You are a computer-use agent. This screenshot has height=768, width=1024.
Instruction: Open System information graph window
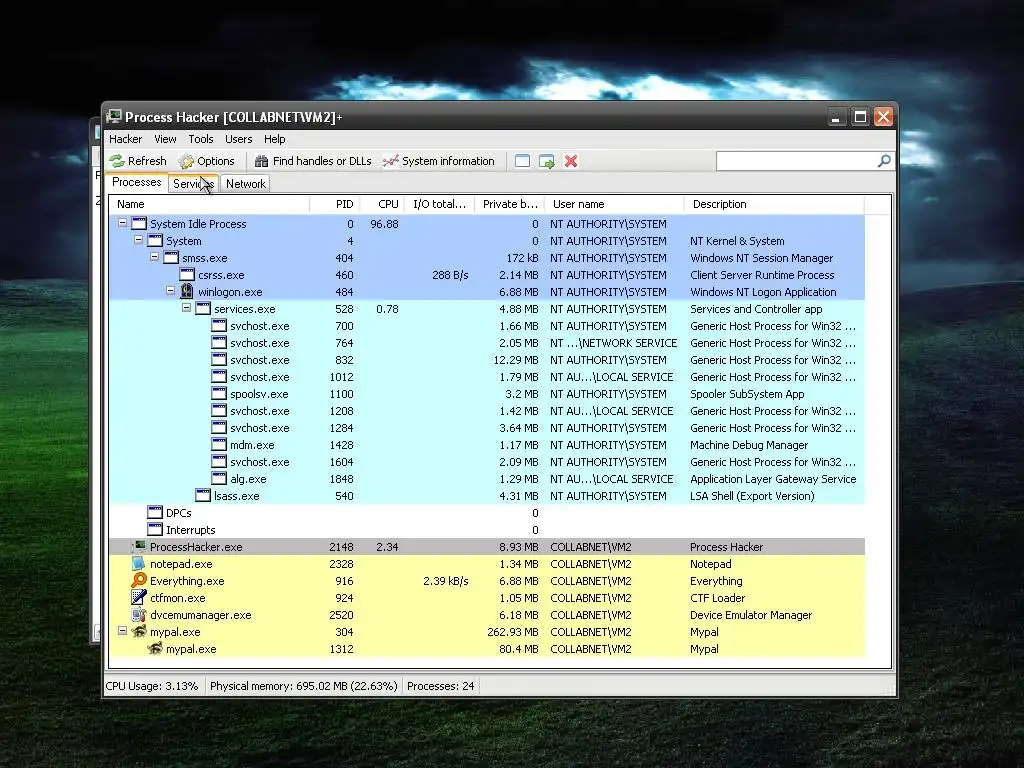coord(439,161)
